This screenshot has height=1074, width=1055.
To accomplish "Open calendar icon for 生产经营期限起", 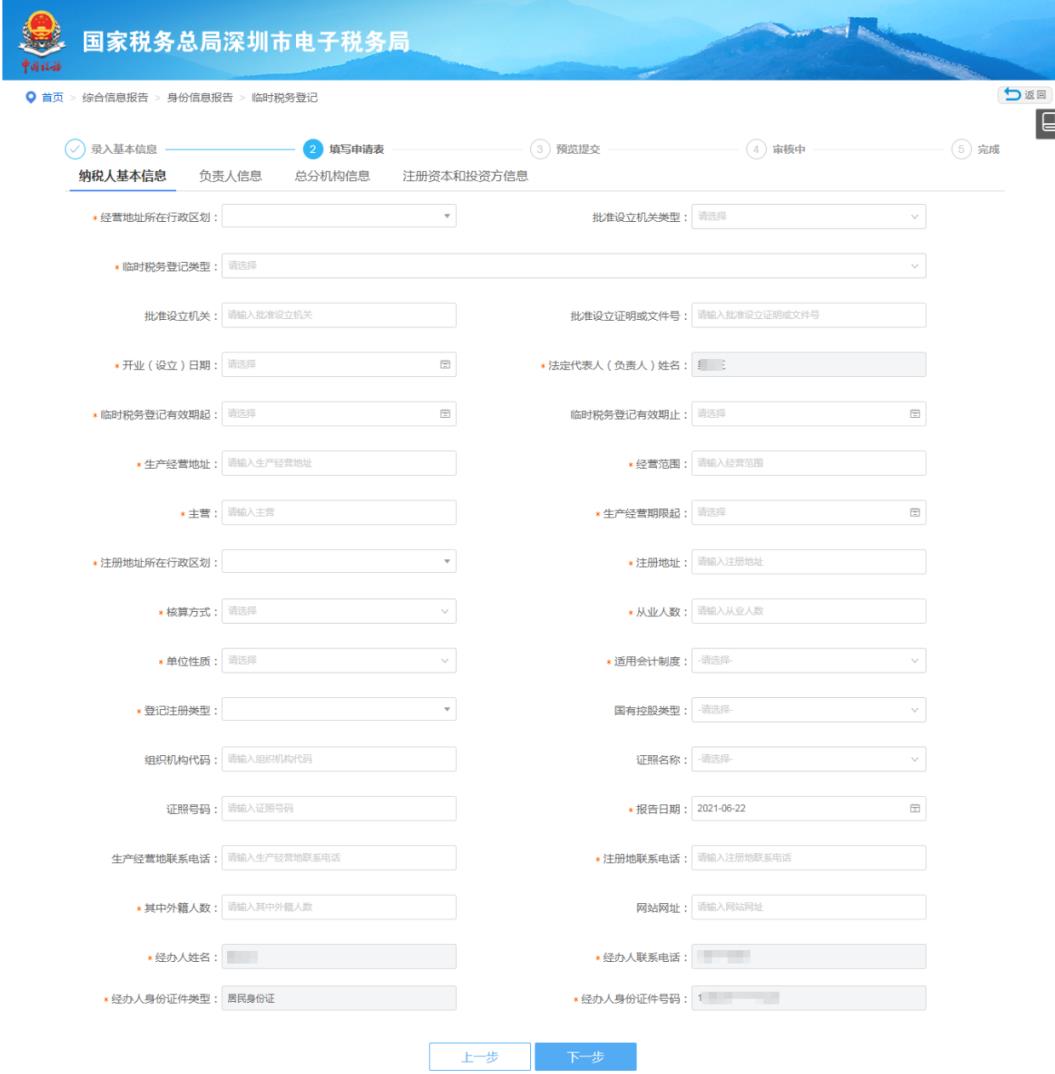I will pyautogui.click(x=914, y=512).
